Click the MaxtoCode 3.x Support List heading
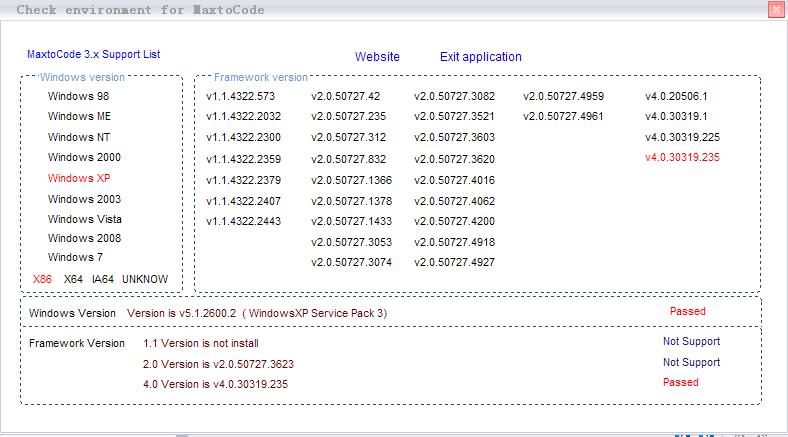 click(93, 55)
